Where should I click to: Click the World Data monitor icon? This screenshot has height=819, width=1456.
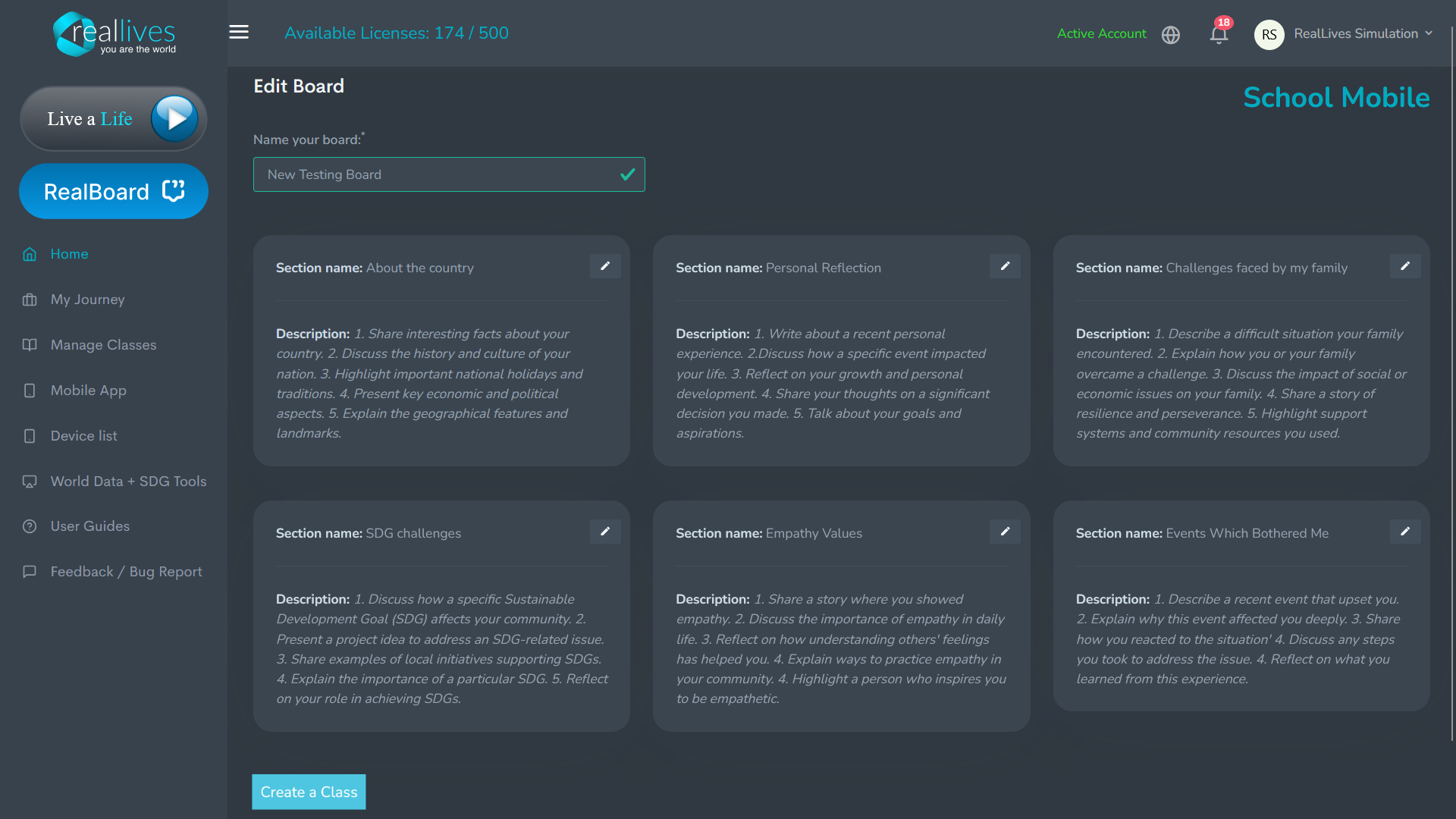point(30,482)
